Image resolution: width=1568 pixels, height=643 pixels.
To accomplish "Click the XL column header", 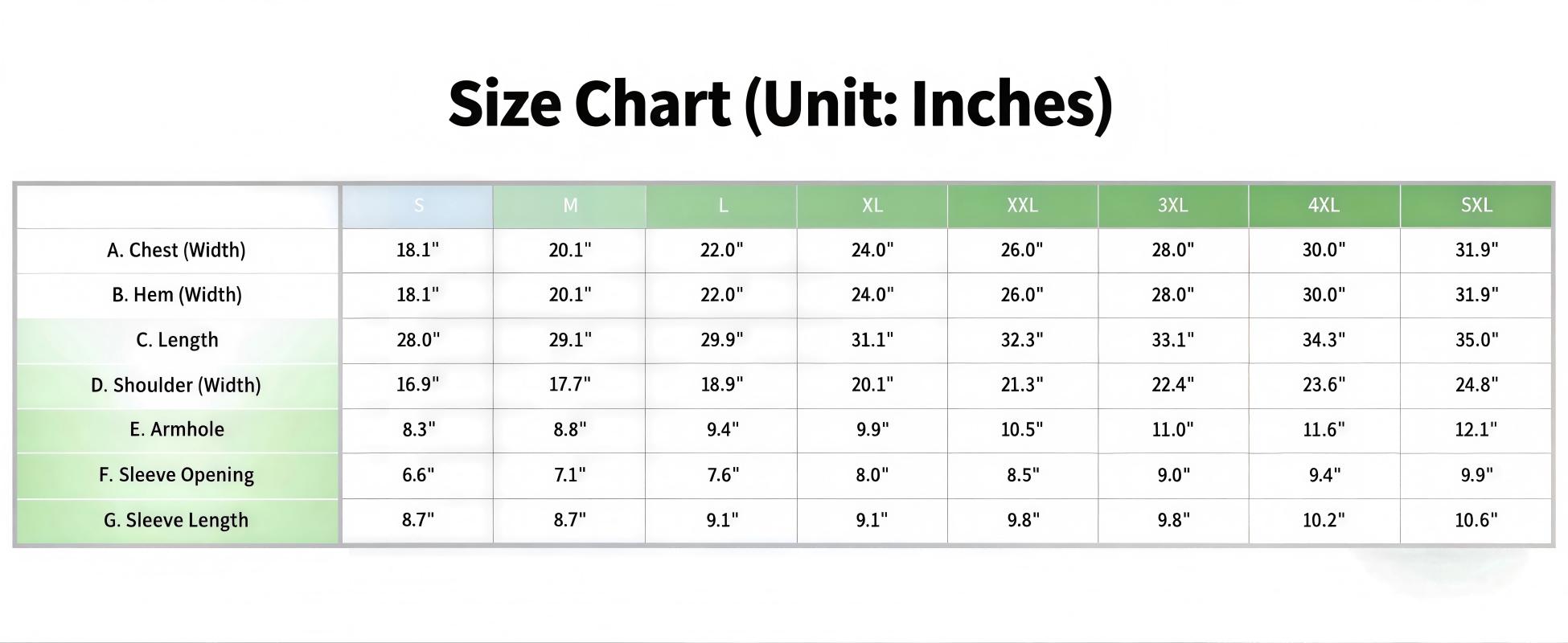I will 872,206.
